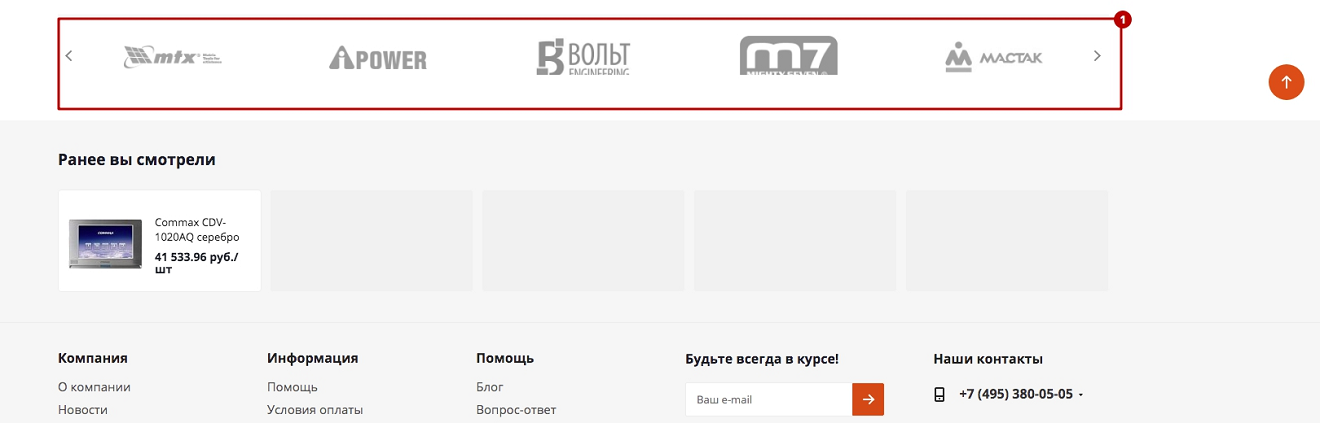1320x423 pixels.
Task: Go to the Условия оплаты page
Action: pyautogui.click(x=315, y=410)
